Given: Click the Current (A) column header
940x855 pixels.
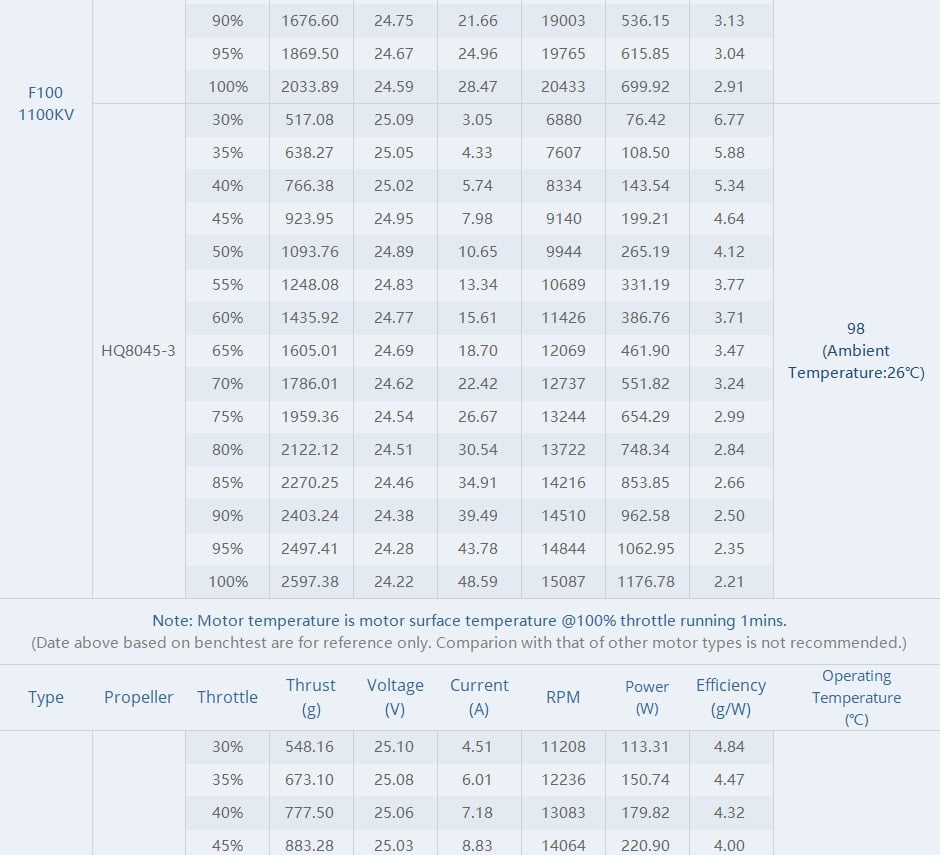Looking at the screenshot, I should coord(479,697).
